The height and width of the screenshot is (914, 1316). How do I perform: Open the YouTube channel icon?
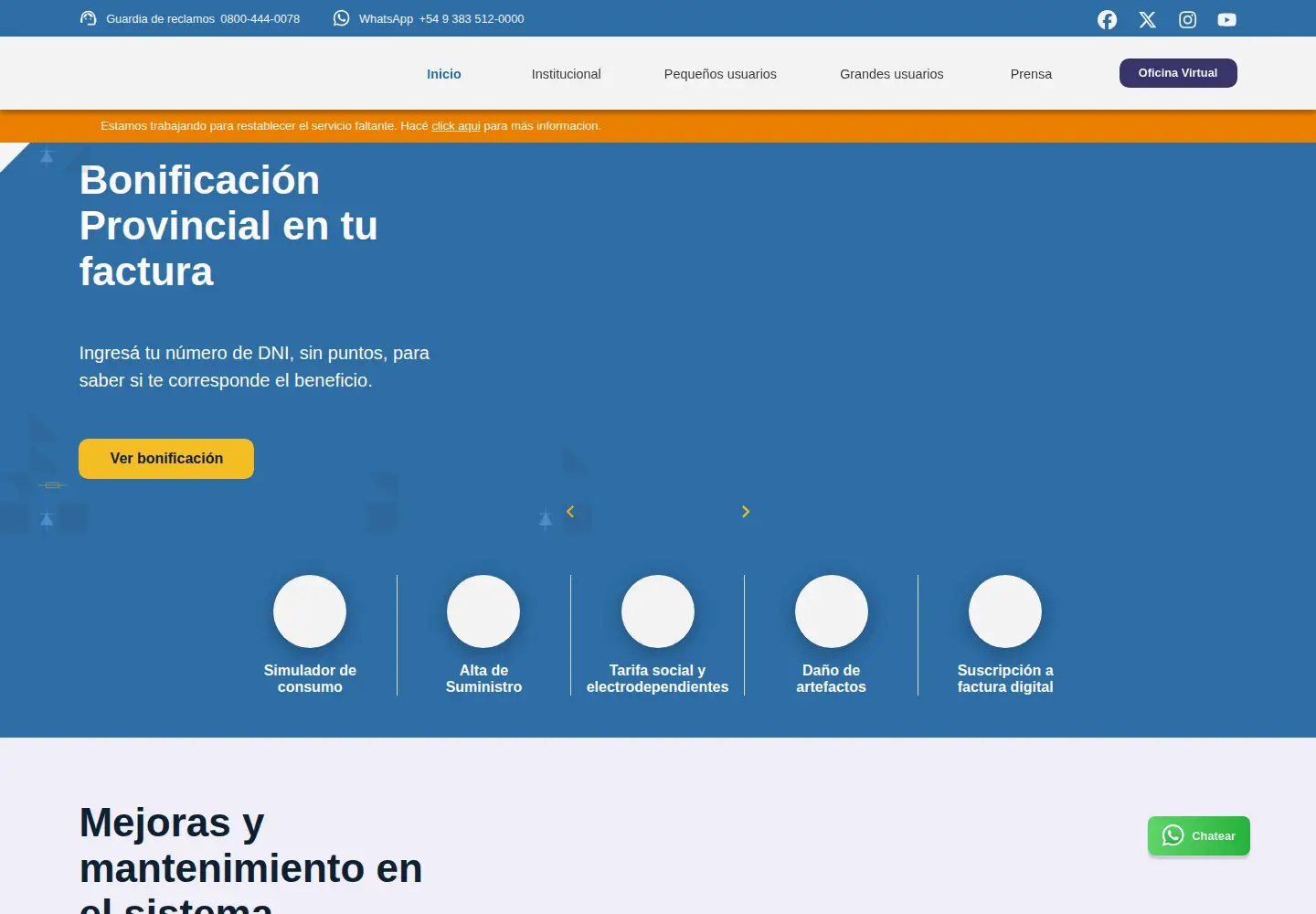(1226, 19)
